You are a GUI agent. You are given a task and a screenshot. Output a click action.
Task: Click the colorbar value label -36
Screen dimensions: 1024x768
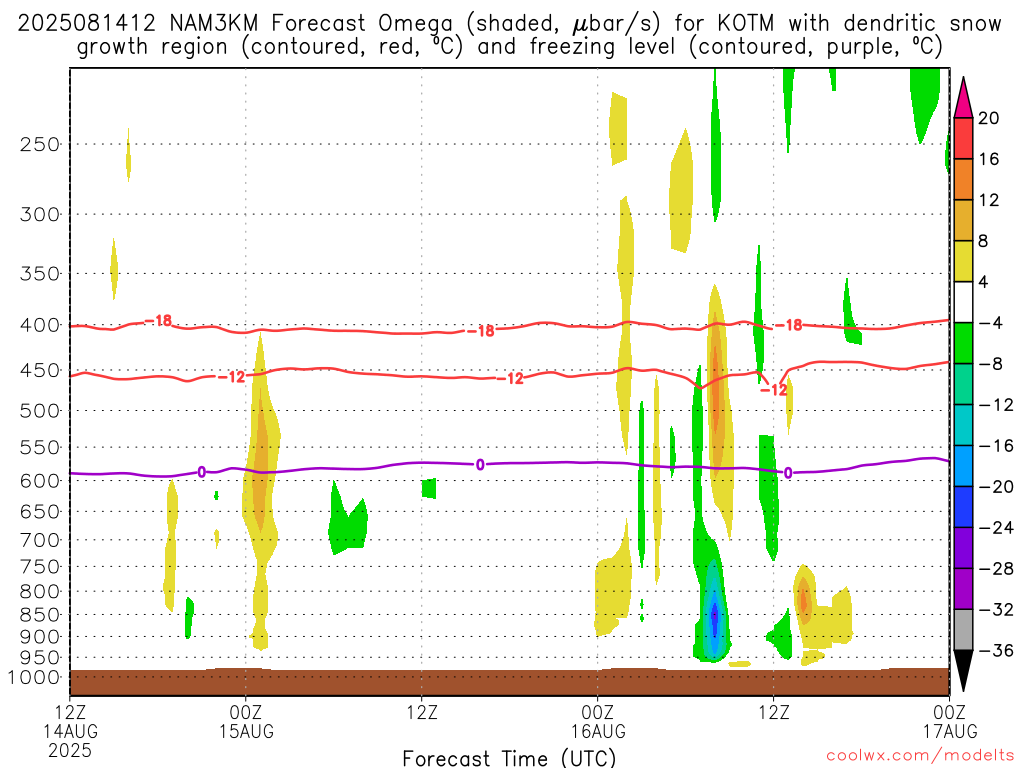coord(996,650)
